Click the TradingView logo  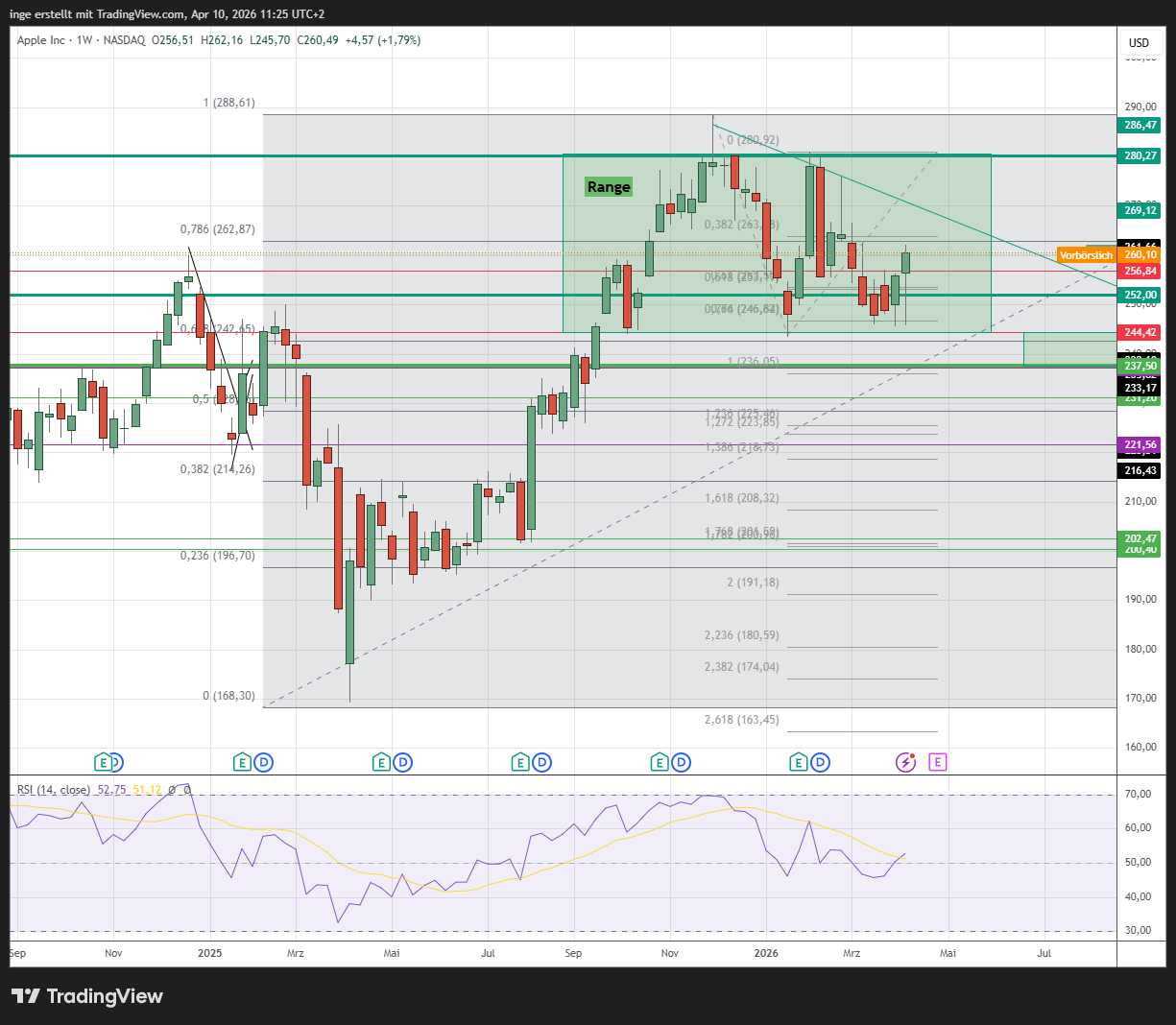click(87, 996)
